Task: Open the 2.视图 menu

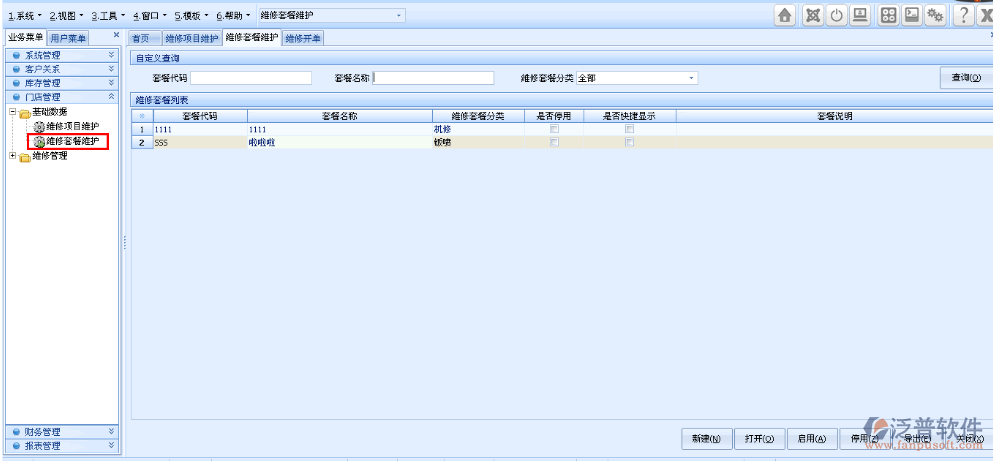Action: (66, 15)
